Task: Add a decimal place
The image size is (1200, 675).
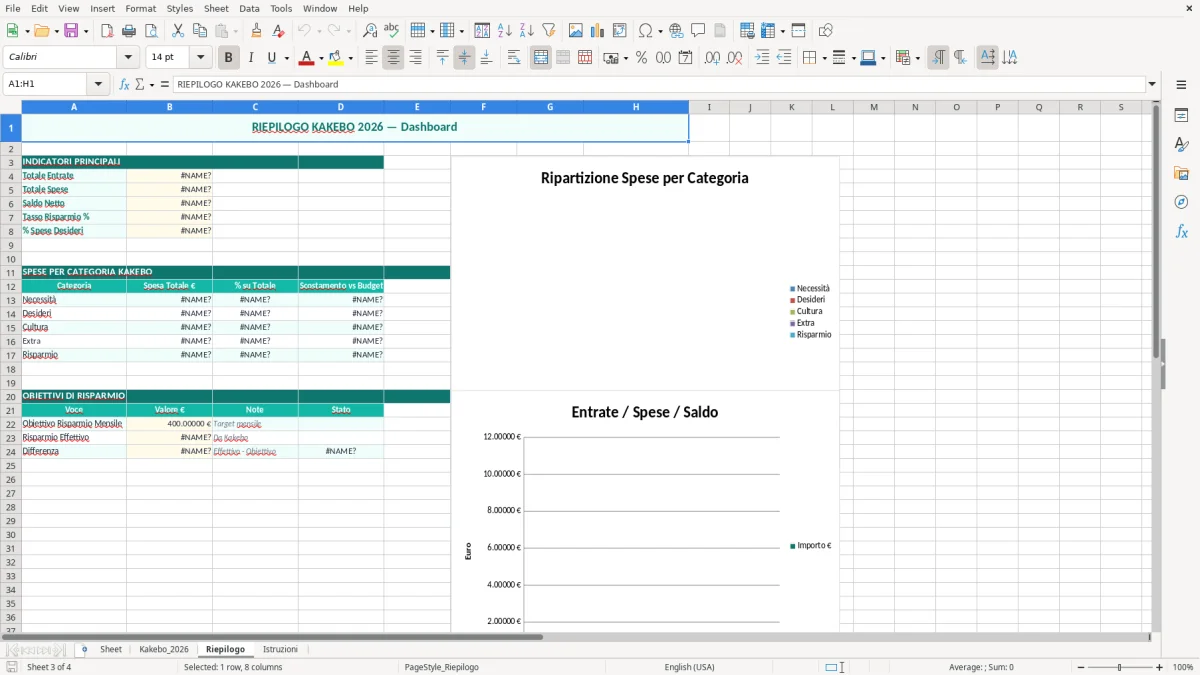Action: point(712,58)
